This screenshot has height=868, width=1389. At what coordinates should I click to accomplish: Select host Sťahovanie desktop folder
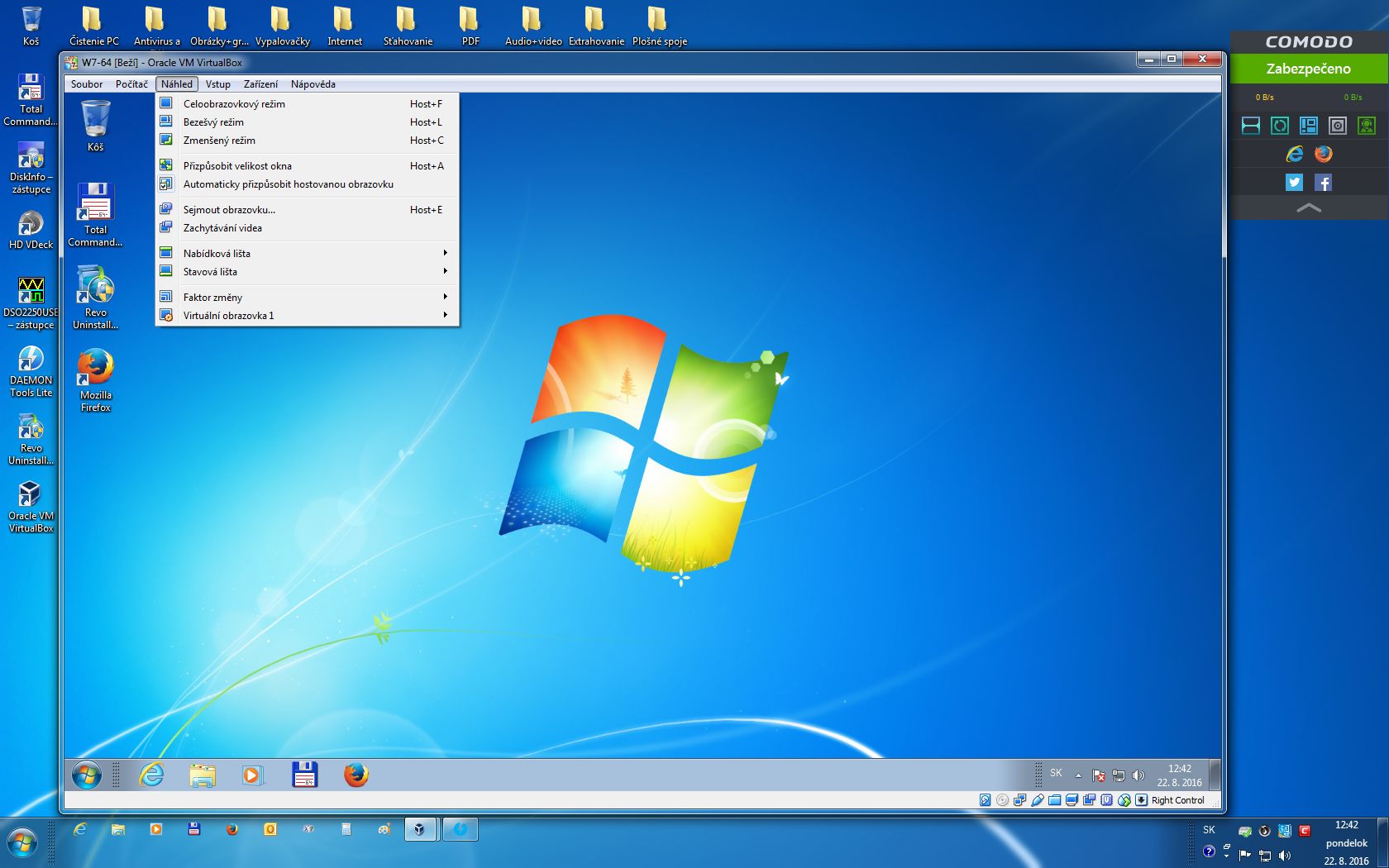tap(407, 26)
